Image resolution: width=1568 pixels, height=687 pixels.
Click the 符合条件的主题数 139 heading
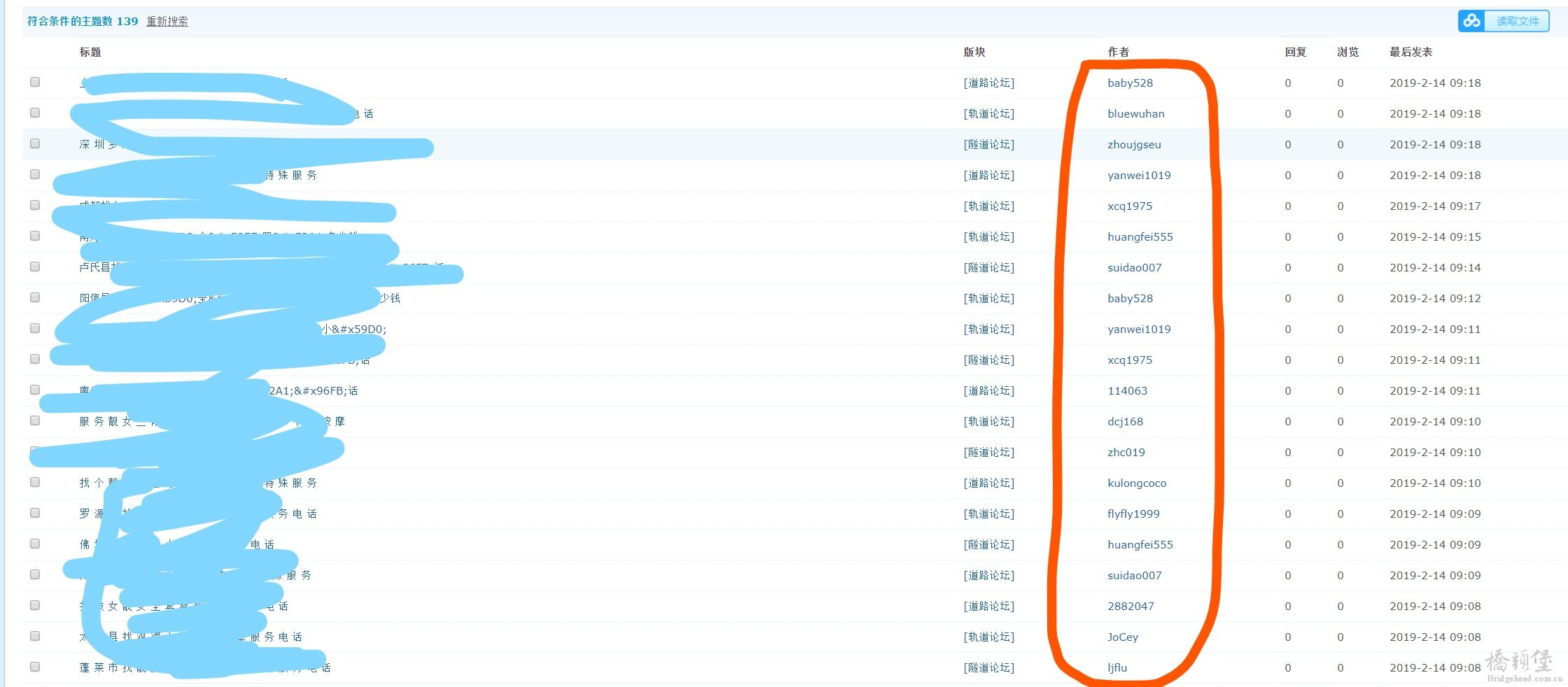(x=83, y=21)
